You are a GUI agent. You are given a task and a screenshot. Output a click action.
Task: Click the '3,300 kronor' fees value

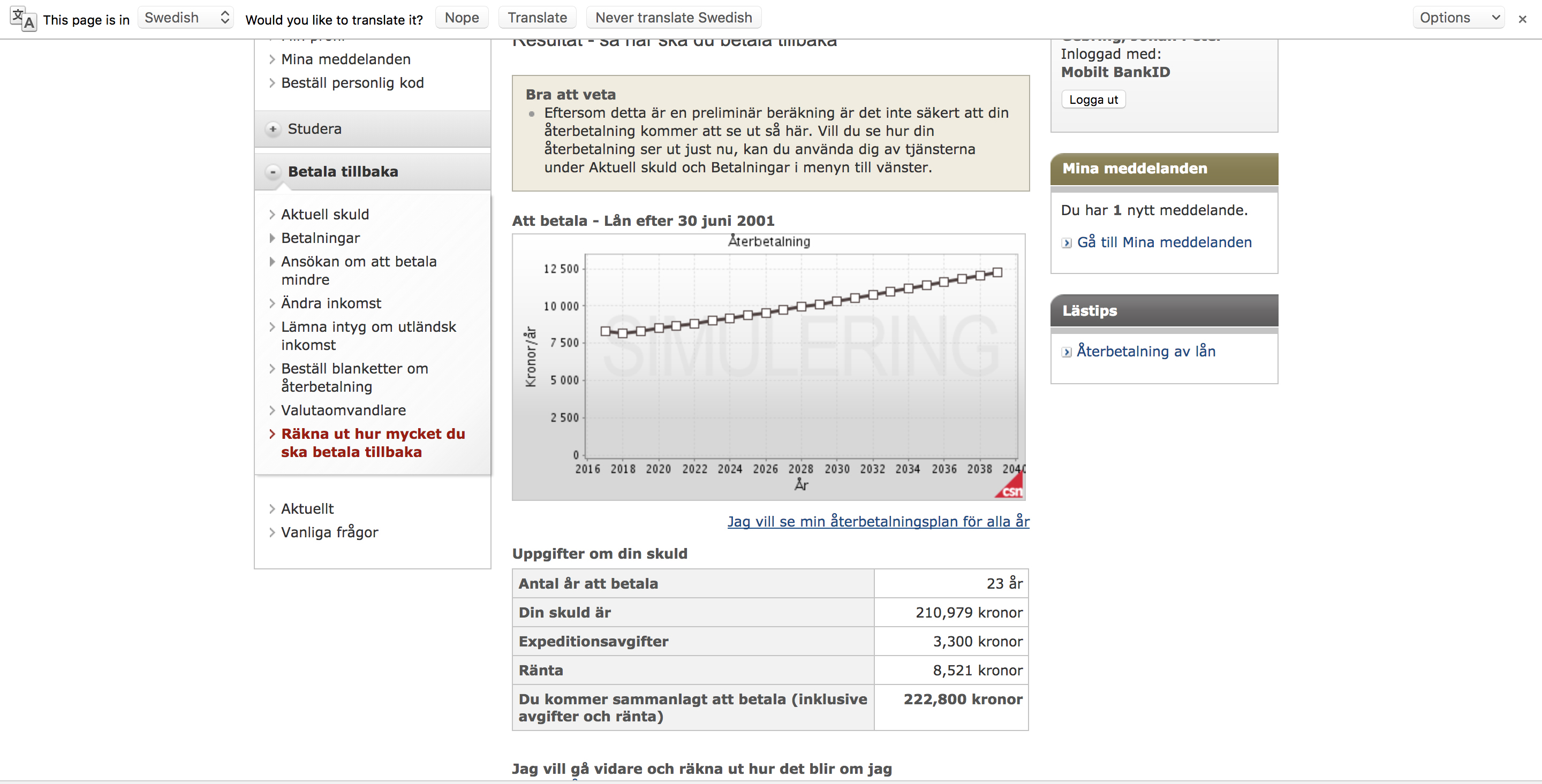click(x=978, y=642)
